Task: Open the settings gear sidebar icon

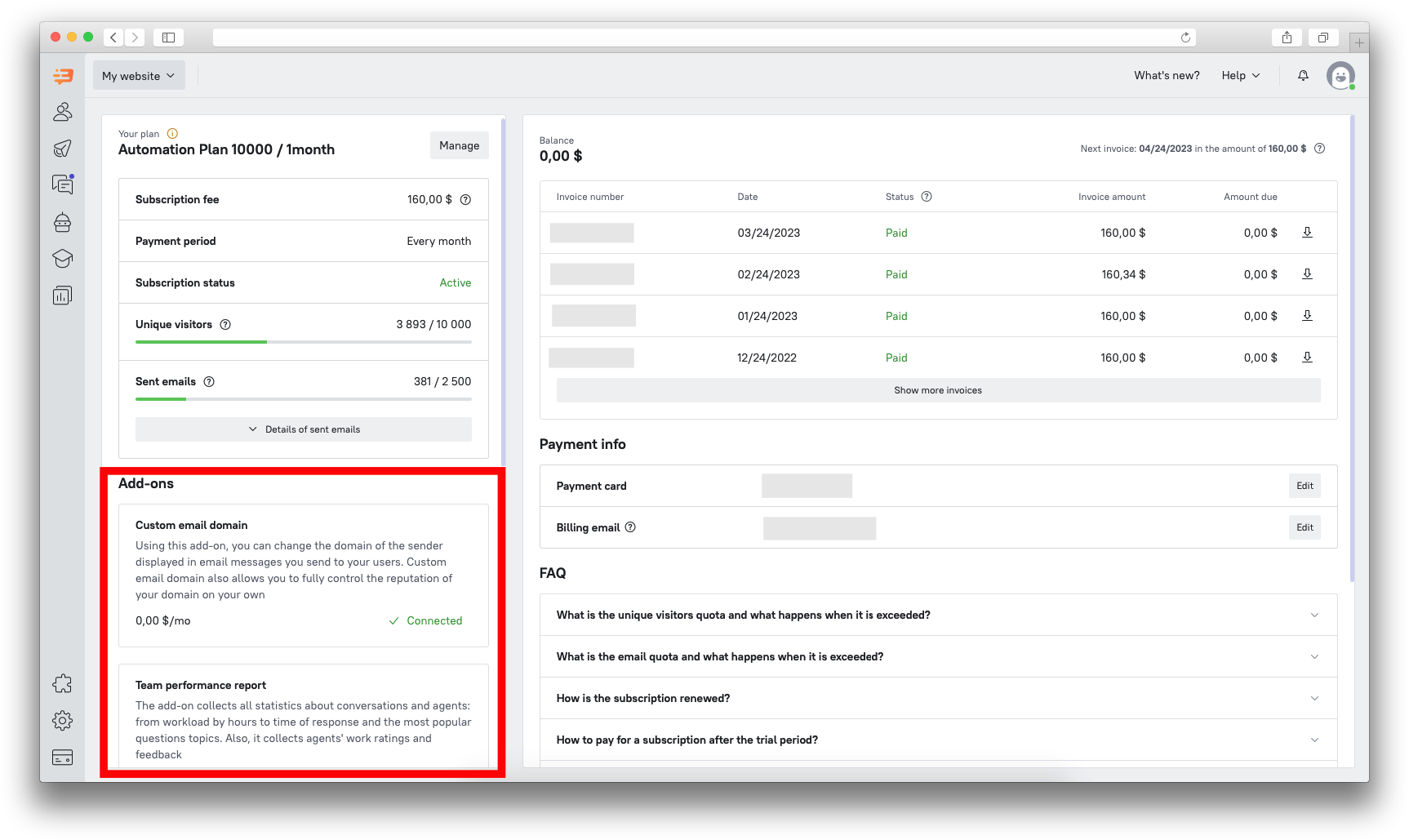Action: (x=63, y=721)
